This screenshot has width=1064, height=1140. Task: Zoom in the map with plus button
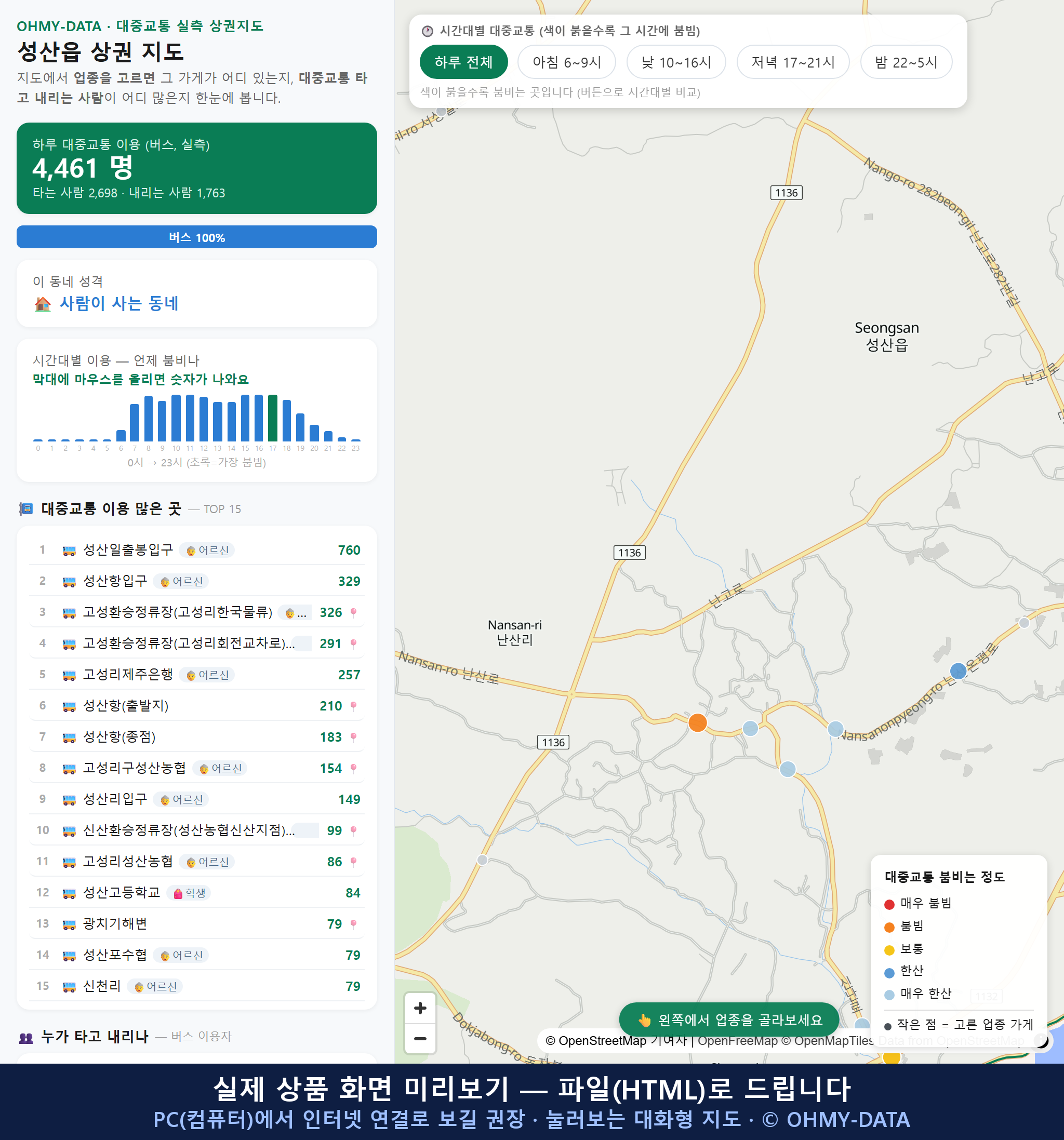[420, 1008]
